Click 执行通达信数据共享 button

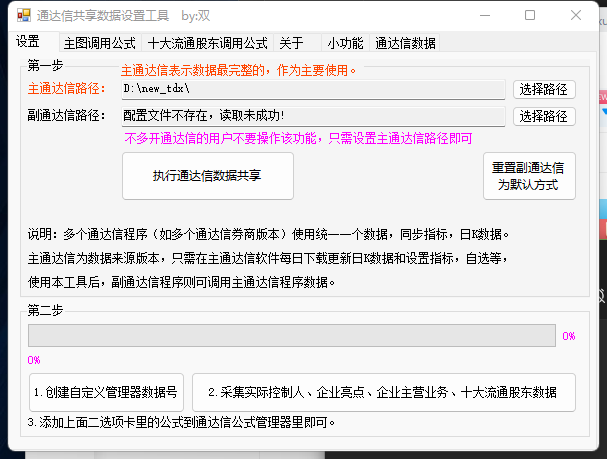click(208, 176)
